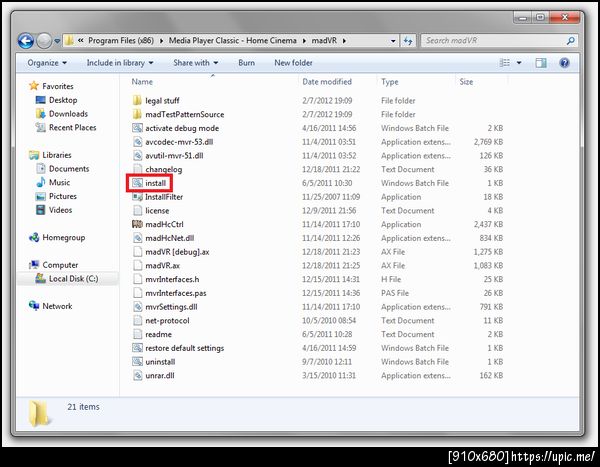
Task: Select Local Disk (C:)
Action: (x=67, y=279)
